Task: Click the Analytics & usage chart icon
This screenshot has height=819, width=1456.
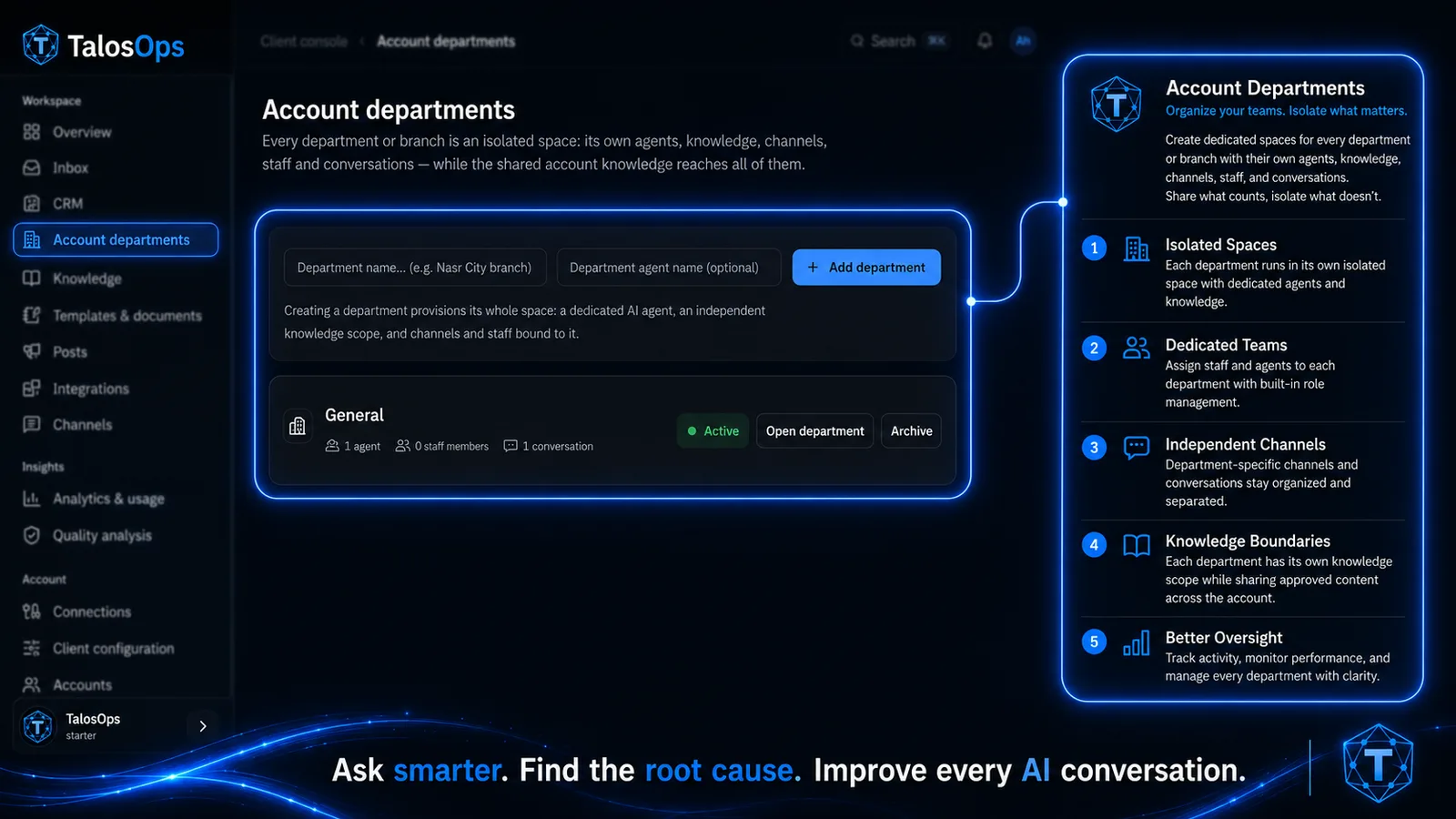Action: point(32,499)
